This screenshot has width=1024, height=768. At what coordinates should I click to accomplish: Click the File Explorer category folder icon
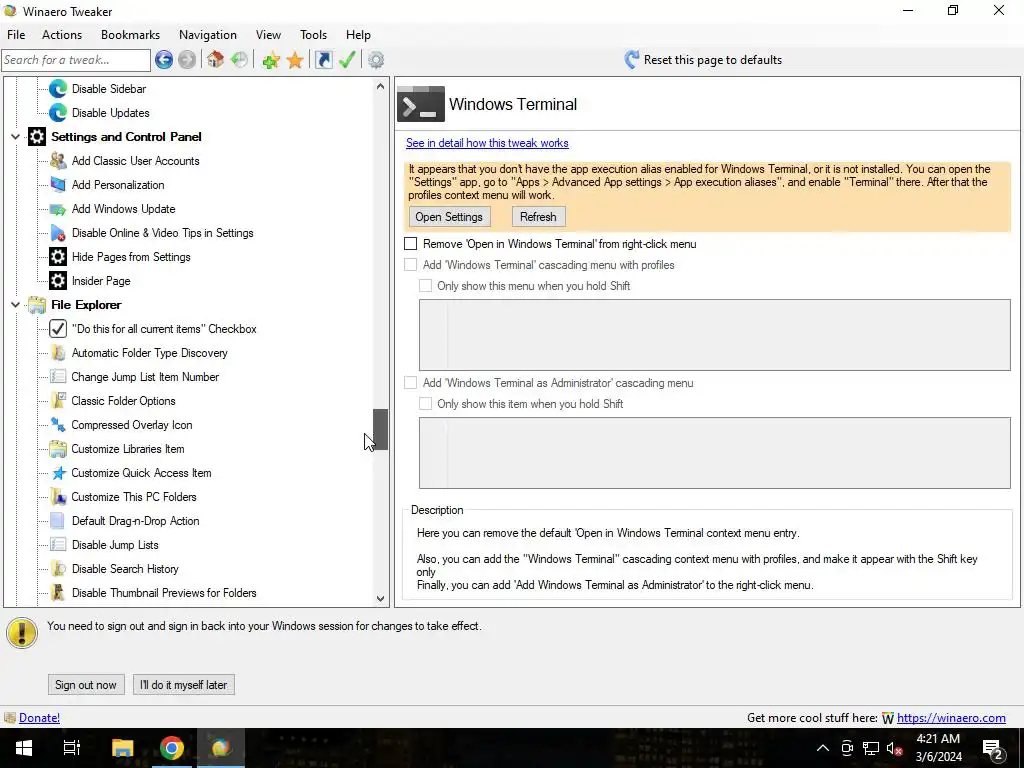(x=37, y=305)
